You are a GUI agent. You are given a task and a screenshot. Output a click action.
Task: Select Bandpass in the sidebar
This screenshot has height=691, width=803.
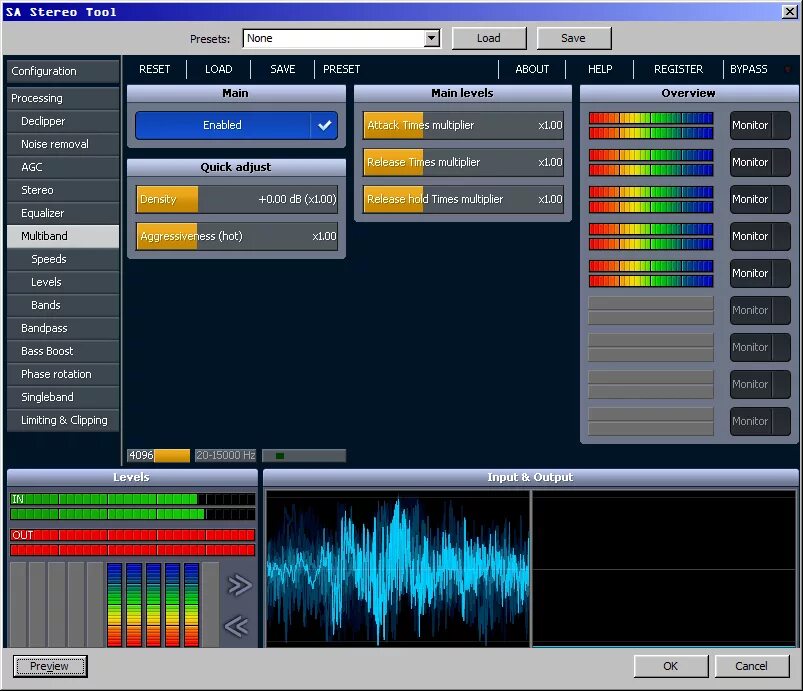[x=63, y=328]
